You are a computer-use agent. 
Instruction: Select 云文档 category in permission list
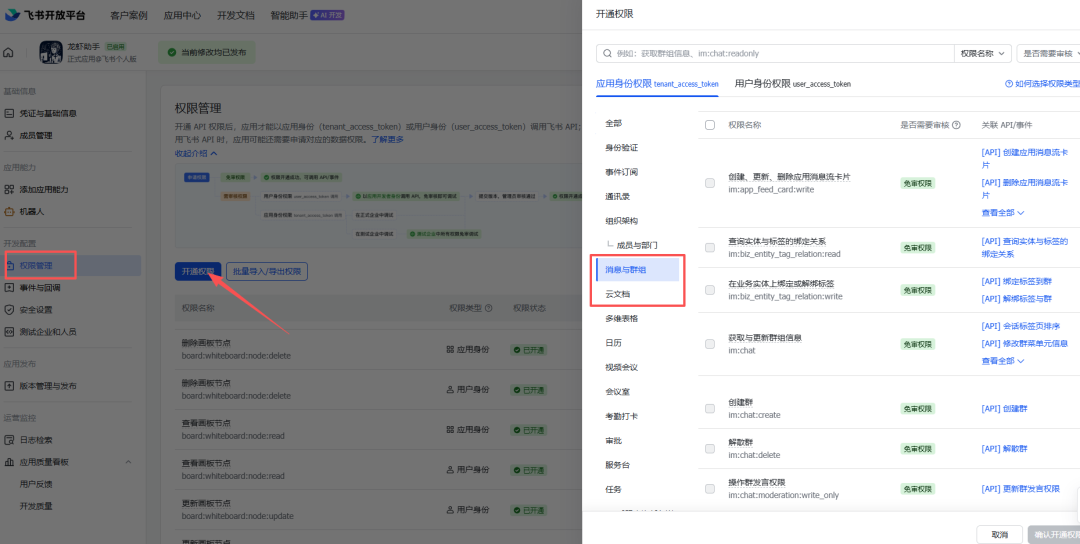[618, 294]
